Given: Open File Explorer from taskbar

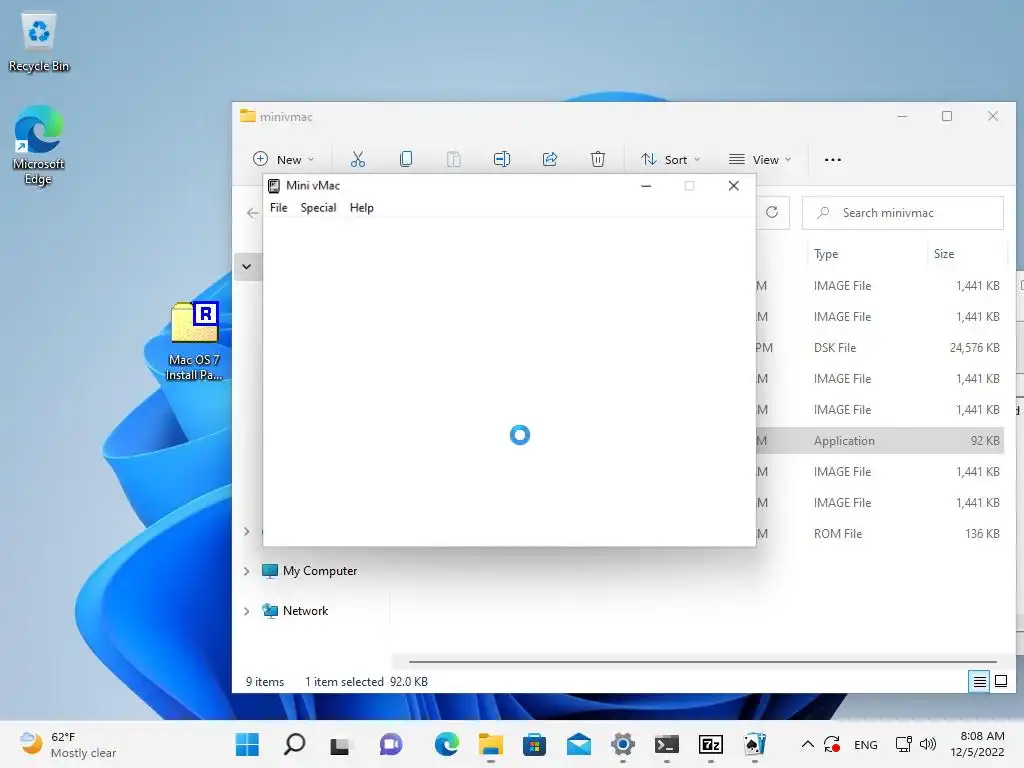Looking at the screenshot, I should click(x=490, y=744).
